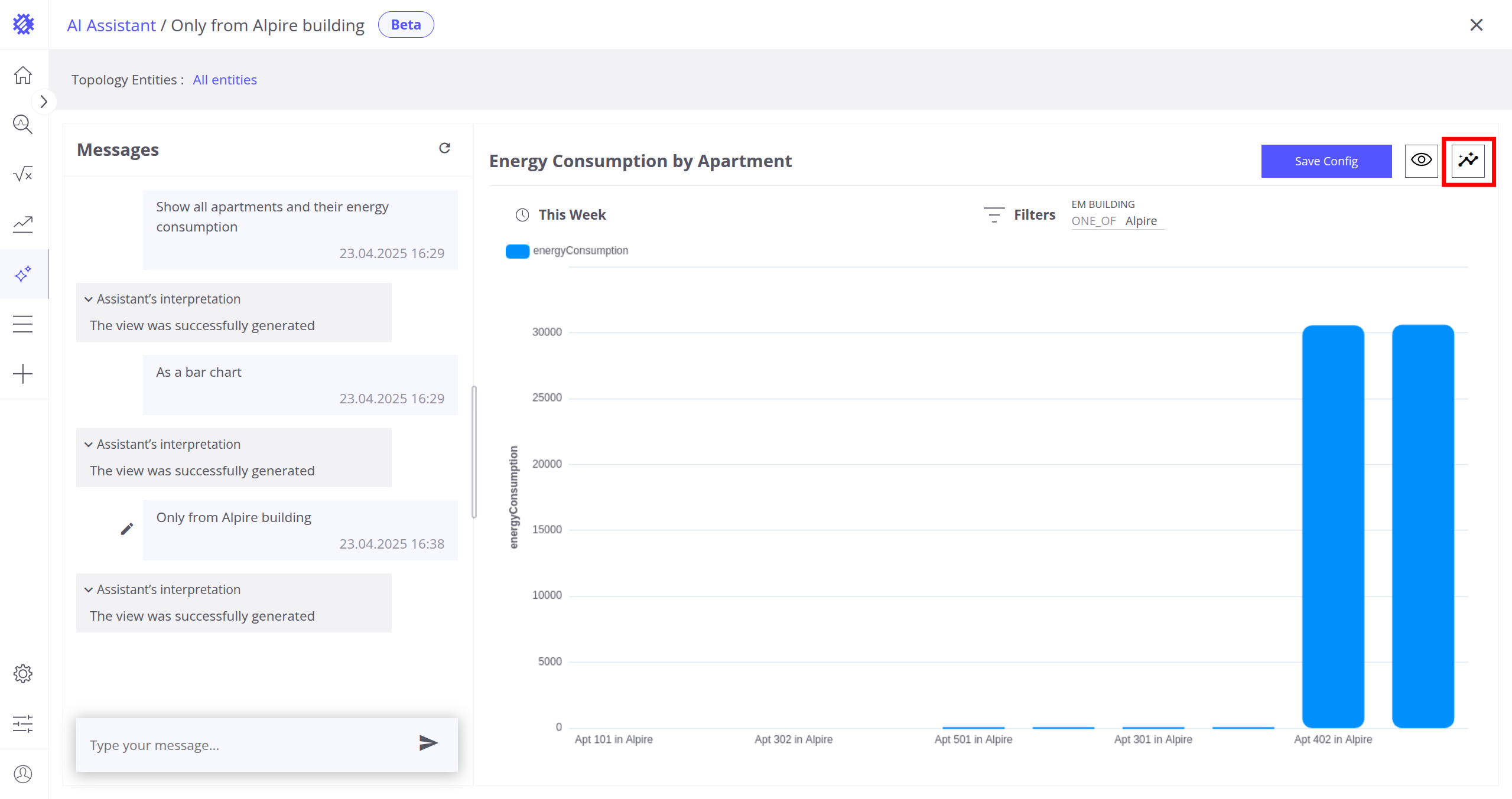Screen dimensions: 1512x799
Task: Open the search analytics sidebar icon
Action: pyautogui.click(x=23, y=125)
